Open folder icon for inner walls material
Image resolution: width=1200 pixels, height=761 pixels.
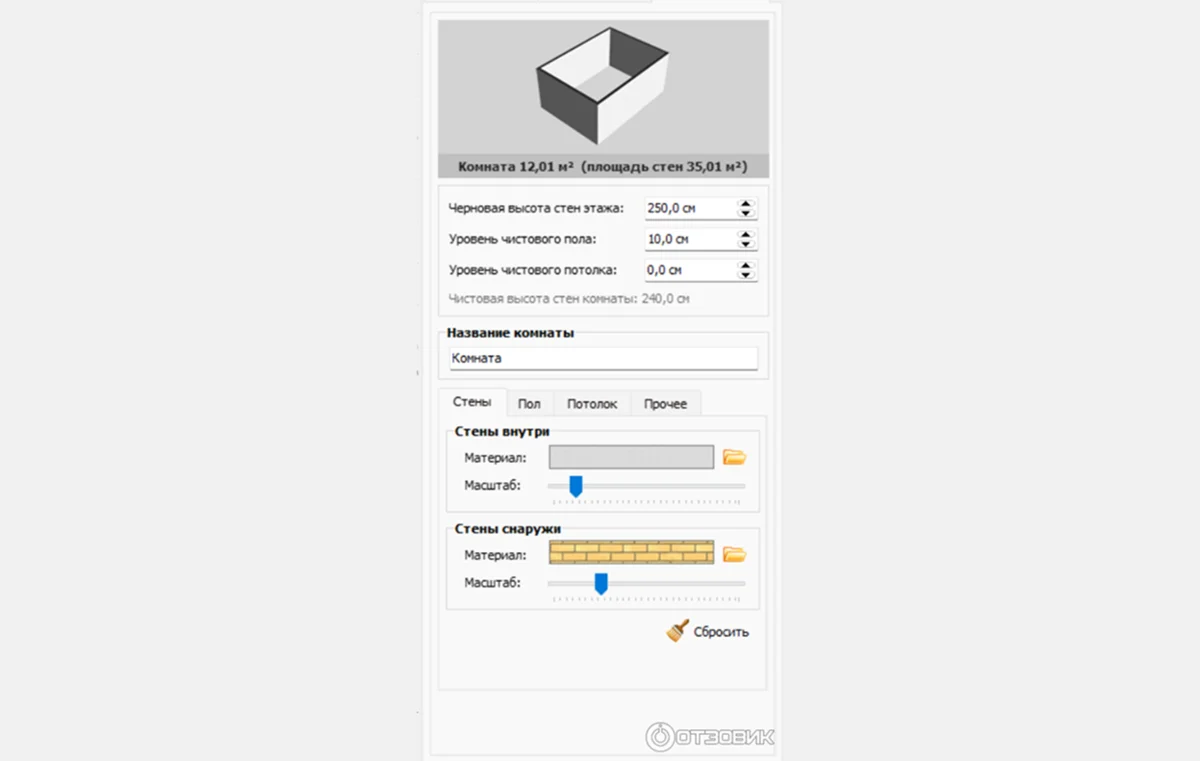tap(735, 457)
